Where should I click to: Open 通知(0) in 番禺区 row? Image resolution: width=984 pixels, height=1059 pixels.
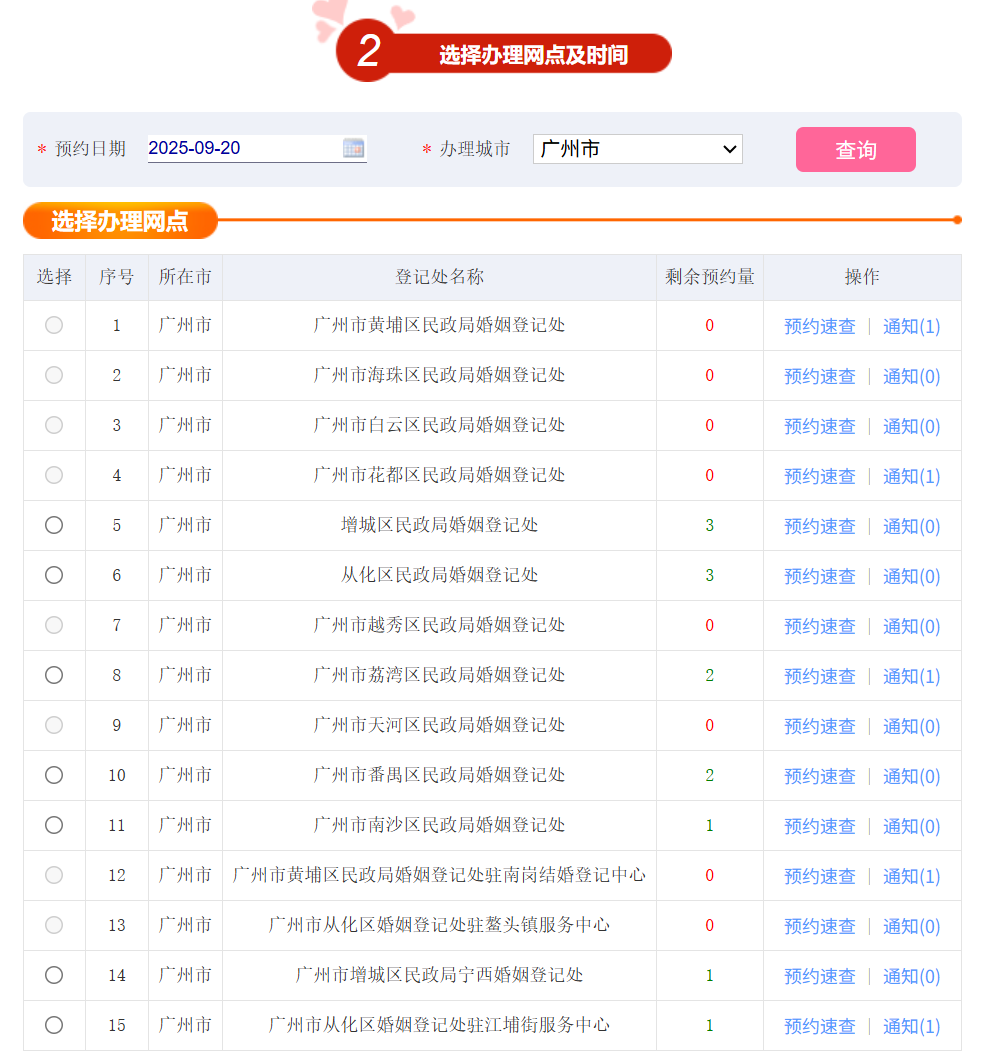pos(912,776)
